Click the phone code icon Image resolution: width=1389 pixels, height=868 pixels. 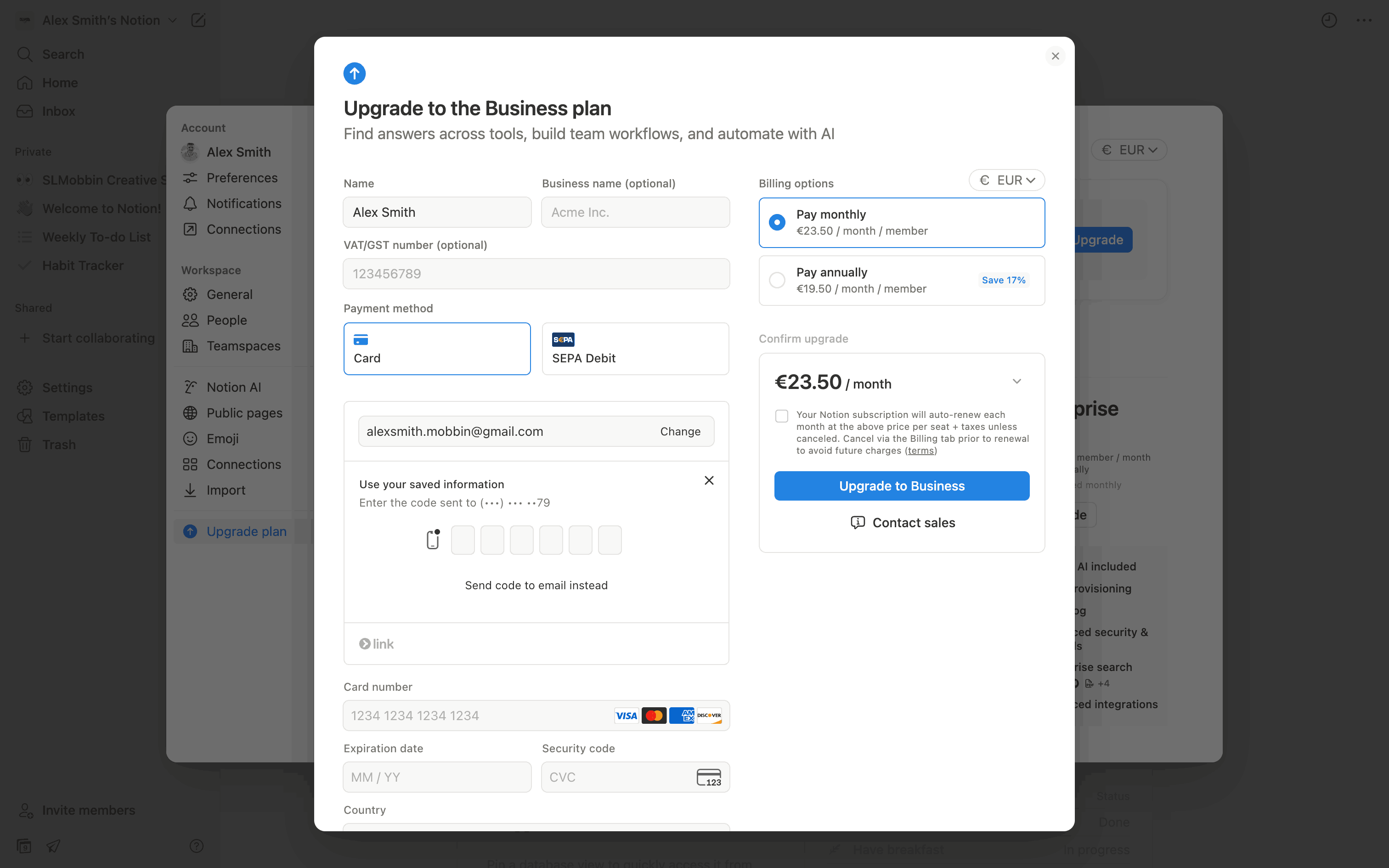tap(433, 540)
